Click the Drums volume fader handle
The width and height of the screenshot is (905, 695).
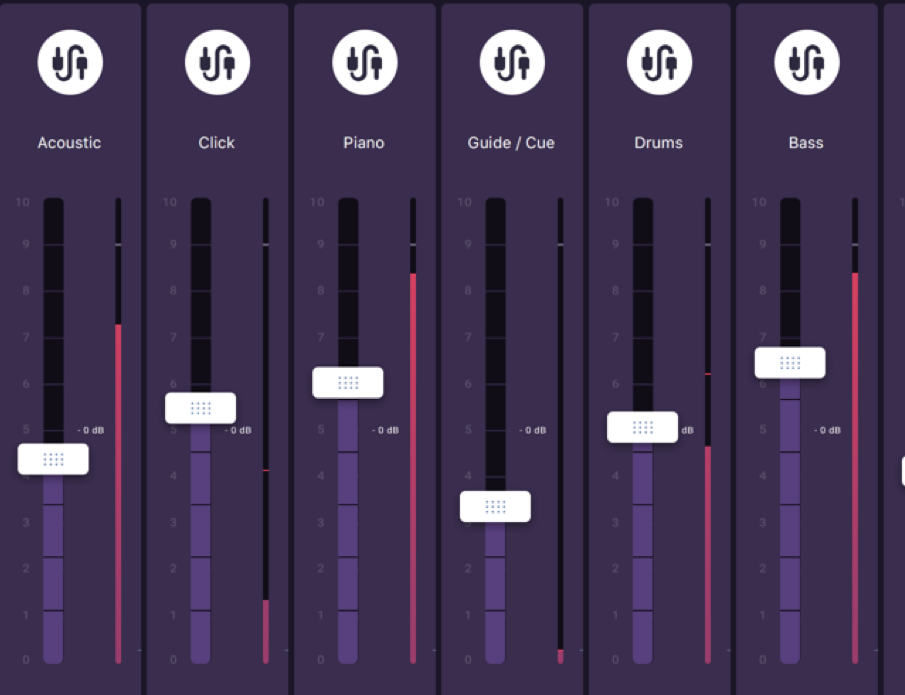click(x=642, y=427)
